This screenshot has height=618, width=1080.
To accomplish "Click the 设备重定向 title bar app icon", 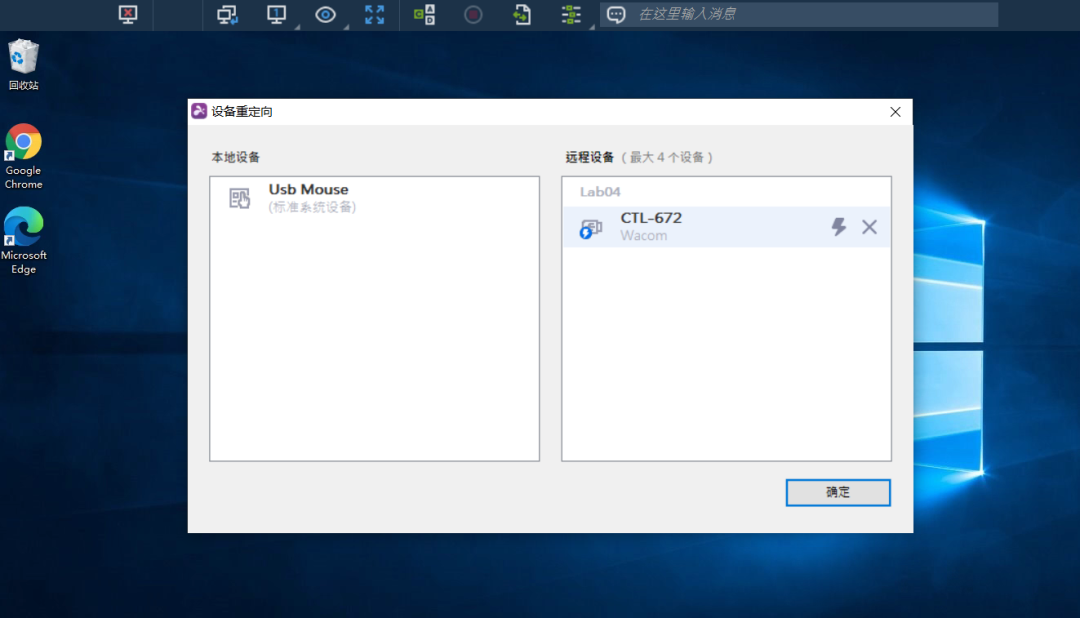I will 199,111.
